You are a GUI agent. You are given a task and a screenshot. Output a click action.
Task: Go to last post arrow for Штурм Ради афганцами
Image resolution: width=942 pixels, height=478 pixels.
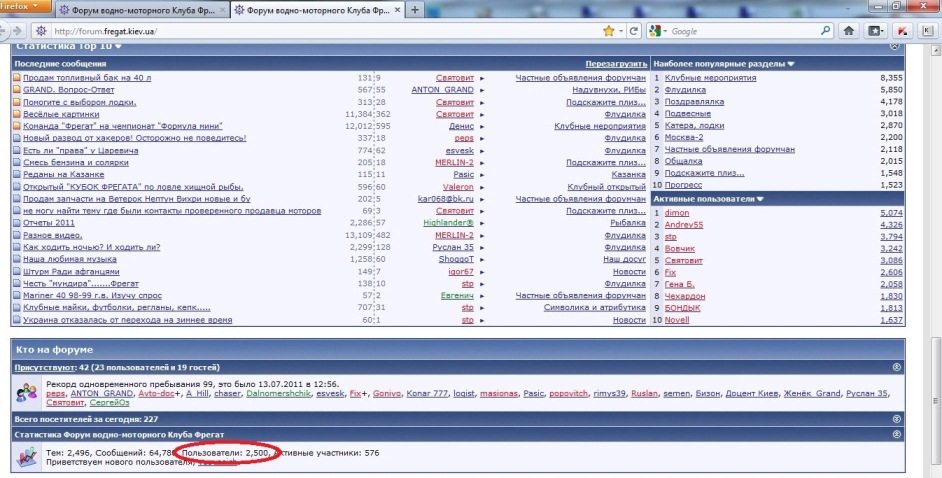(482, 272)
